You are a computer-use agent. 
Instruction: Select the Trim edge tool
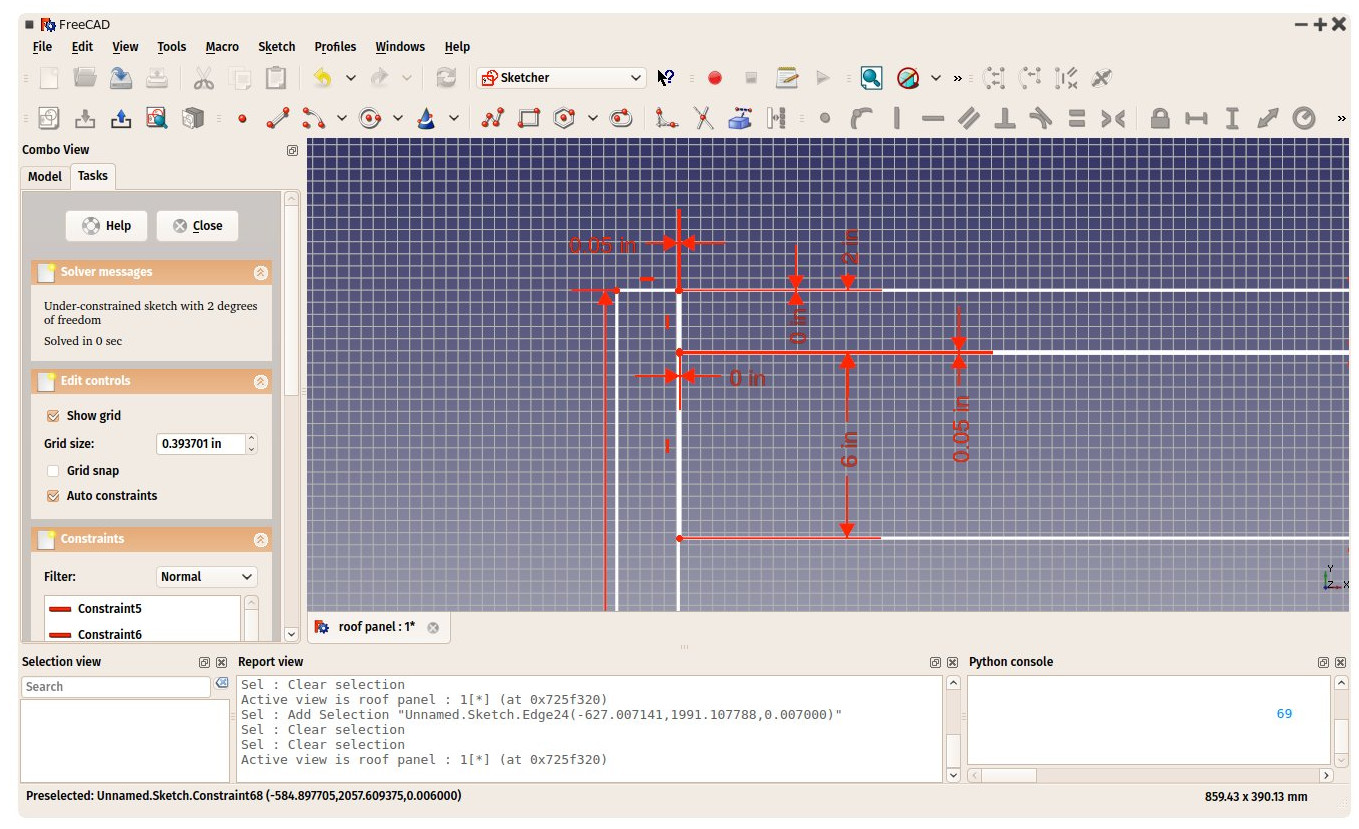pos(704,118)
